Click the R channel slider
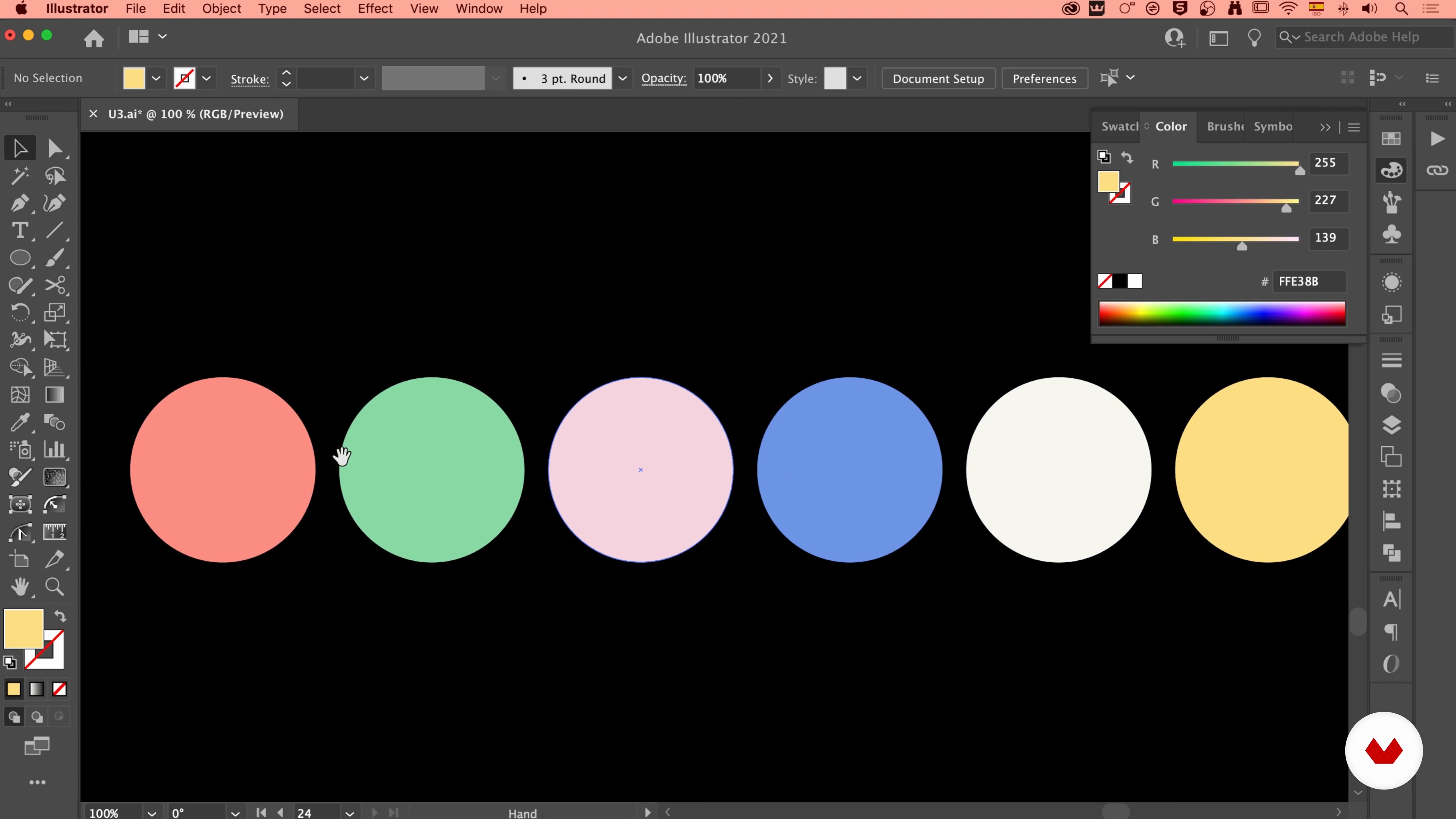Image resolution: width=1456 pixels, height=819 pixels. [x=1236, y=164]
